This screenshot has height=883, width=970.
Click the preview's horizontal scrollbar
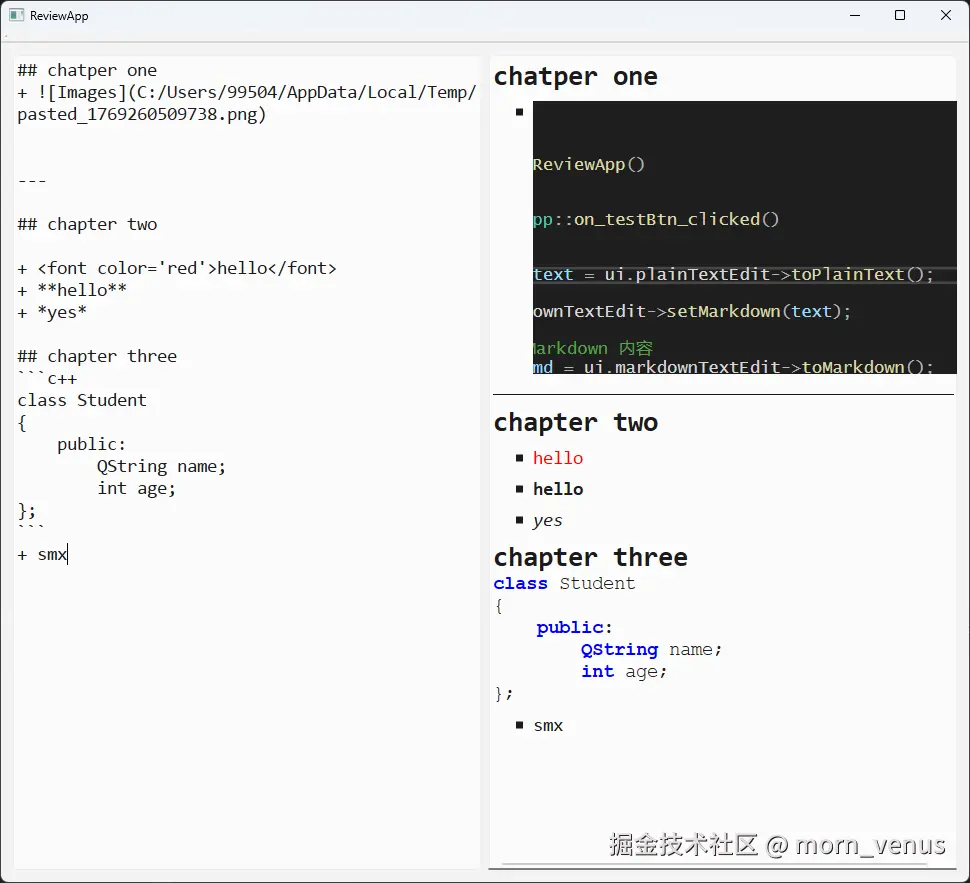point(715,863)
